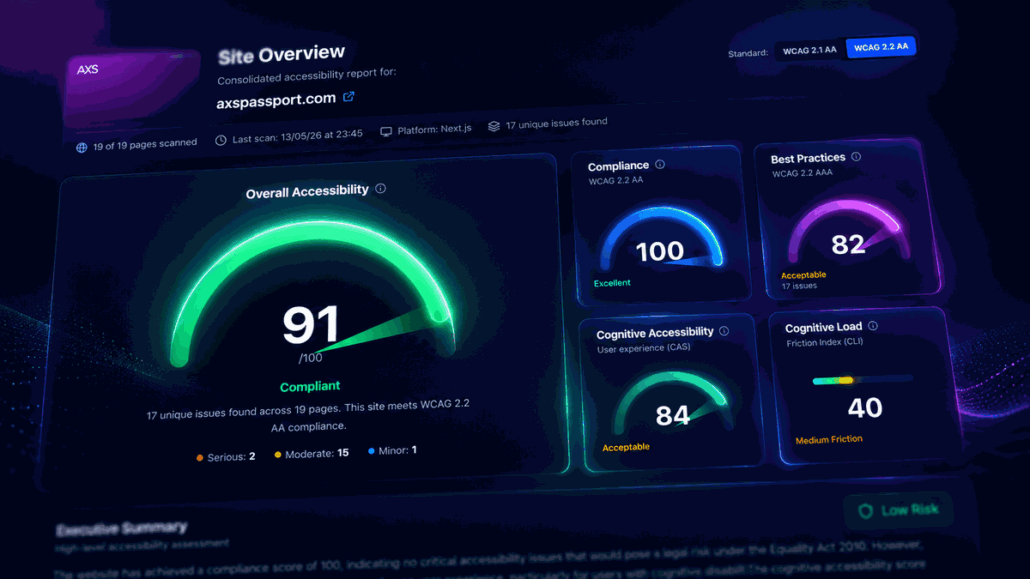Click the green 'Compliant' status text
Viewport: 1030px width, 579px height.
pos(310,386)
